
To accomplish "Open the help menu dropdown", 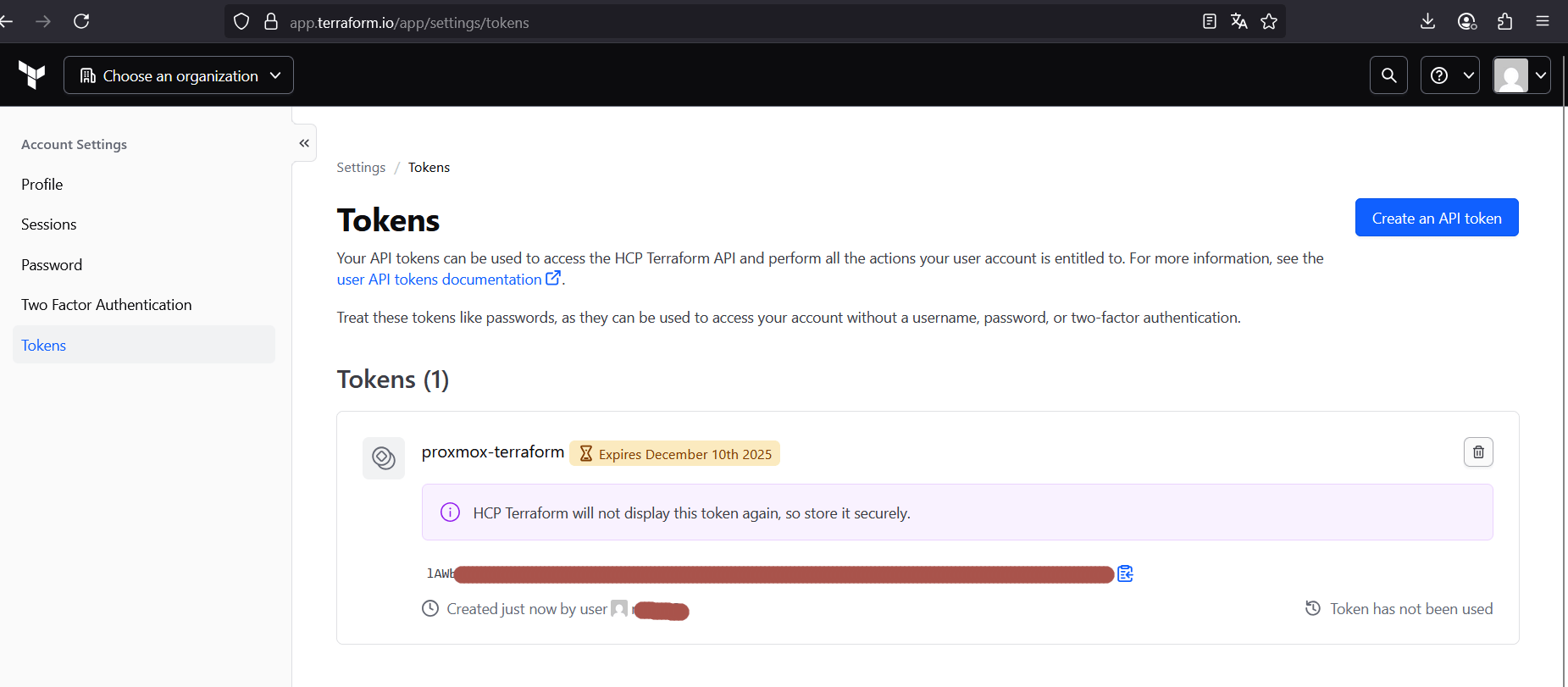I will pos(1449,75).
